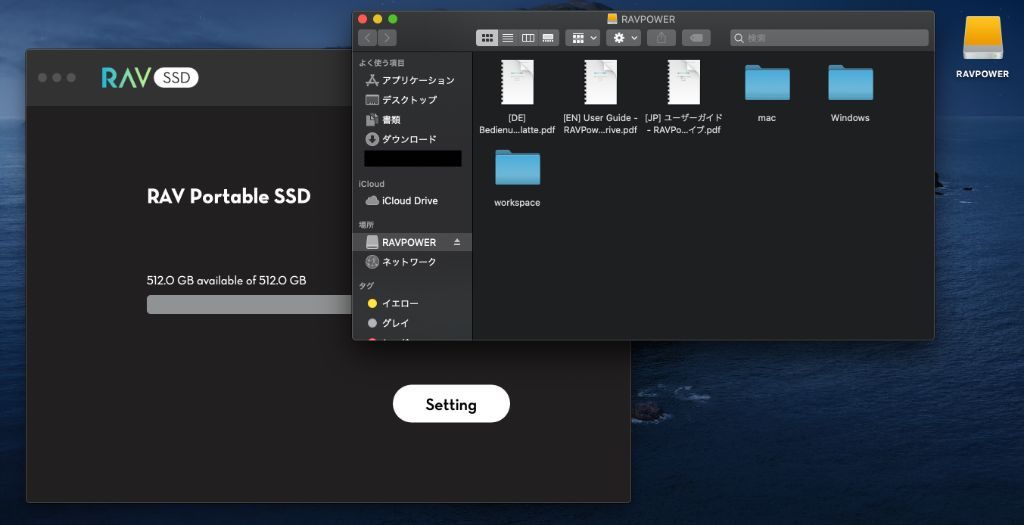Switch Finder to gallery view
This screenshot has width=1024, height=525.
549,38
